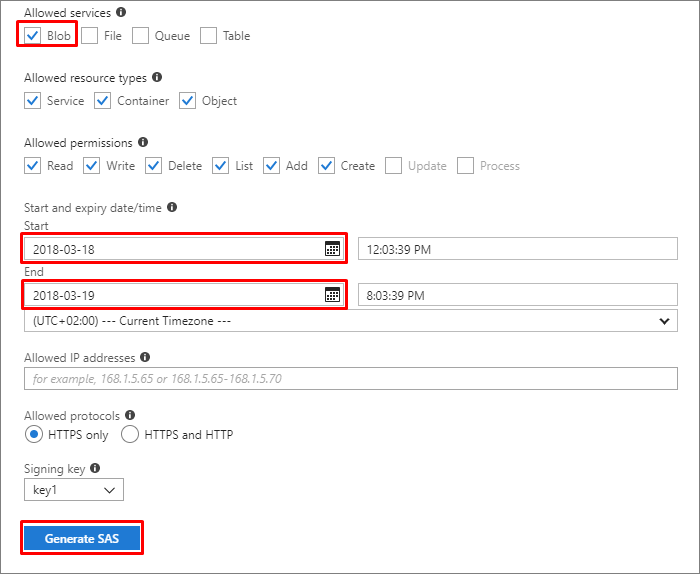The width and height of the screenshot is (700, 574).
Task: View info for Start and expiry date/time
Action: tap(172, 207)
